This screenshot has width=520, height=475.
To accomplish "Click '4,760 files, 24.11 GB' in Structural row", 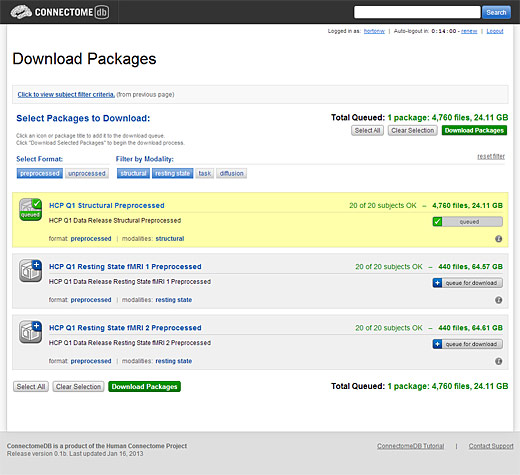I will click(x=467, y=205).
